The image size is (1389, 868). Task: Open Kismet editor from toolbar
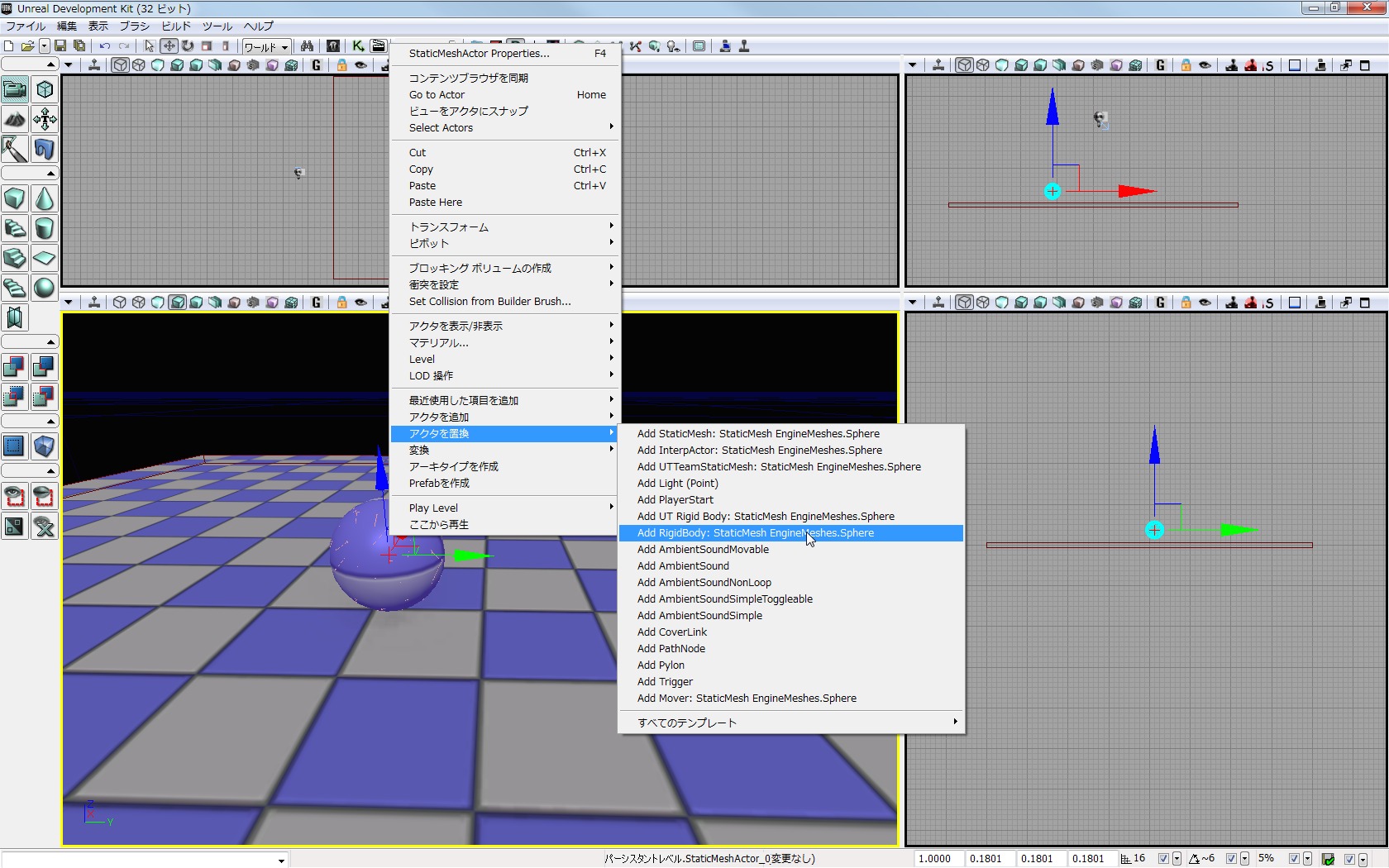[x=358, y=46]
